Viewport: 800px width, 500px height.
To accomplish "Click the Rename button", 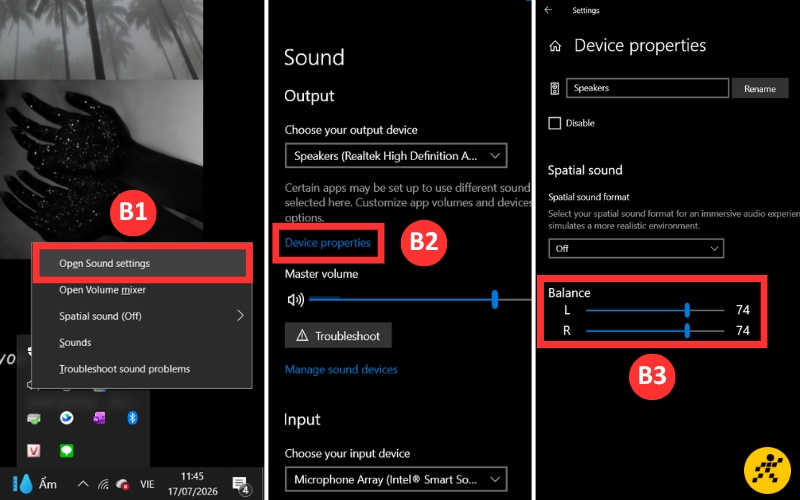I will [760, 88].
